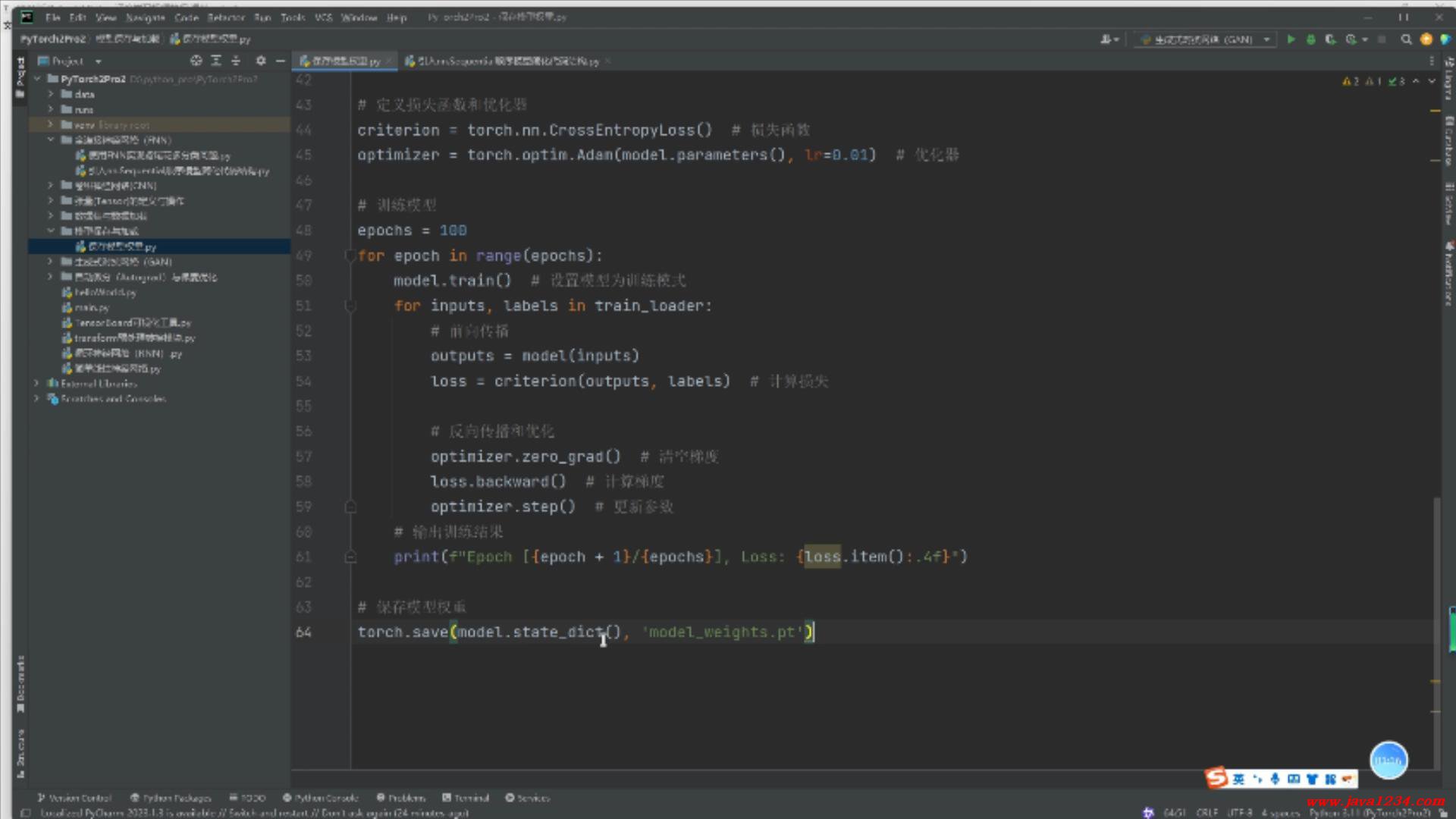Open the Version Control tool window
The image size is (1456, 819).
tap(74, 798)
